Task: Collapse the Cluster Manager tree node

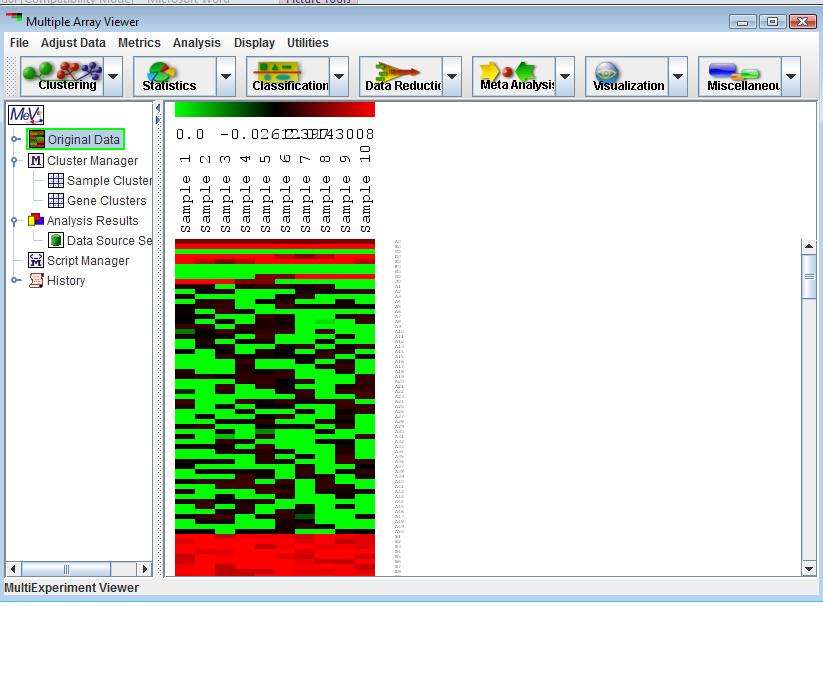Action: [x=16, y=161]
